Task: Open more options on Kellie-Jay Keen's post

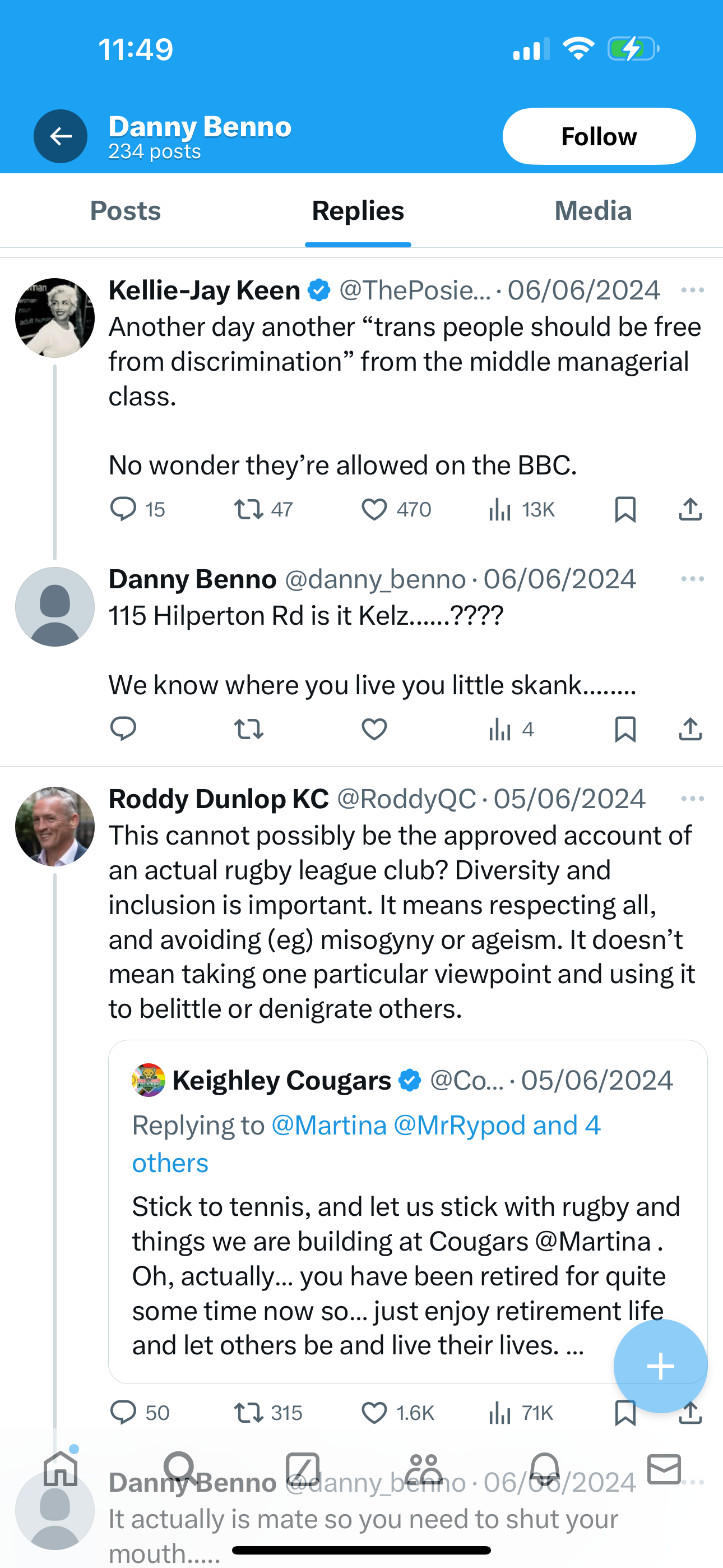Action: pos(692,290)
